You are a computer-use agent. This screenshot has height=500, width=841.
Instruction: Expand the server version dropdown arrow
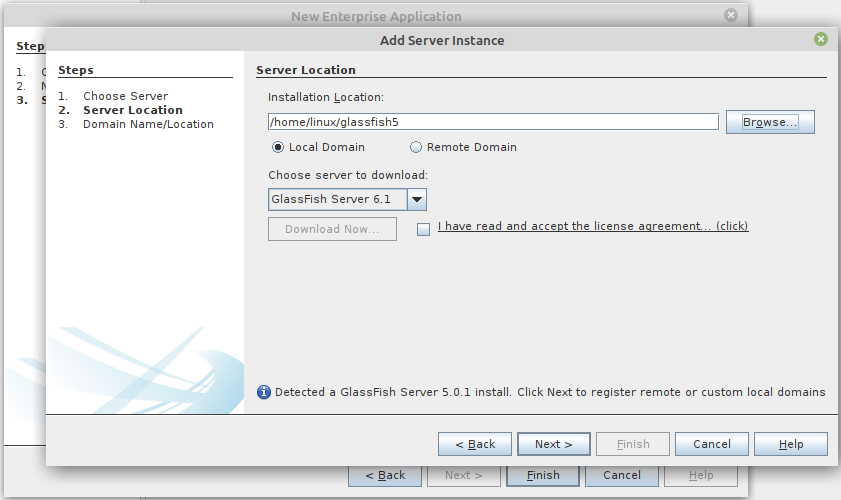click(x=418, y=199)
